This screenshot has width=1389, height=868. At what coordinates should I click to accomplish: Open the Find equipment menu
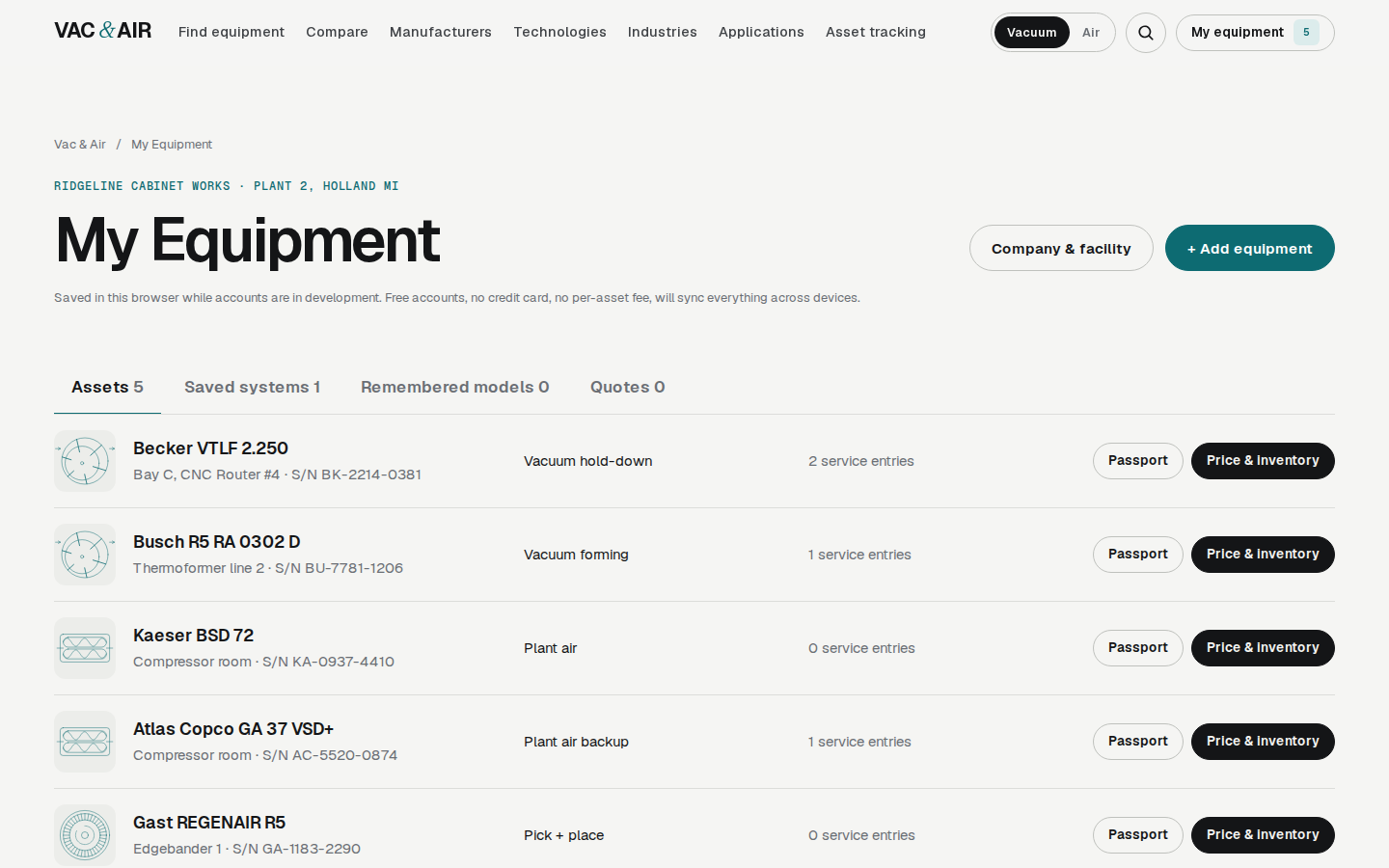[x=231, y=32]
